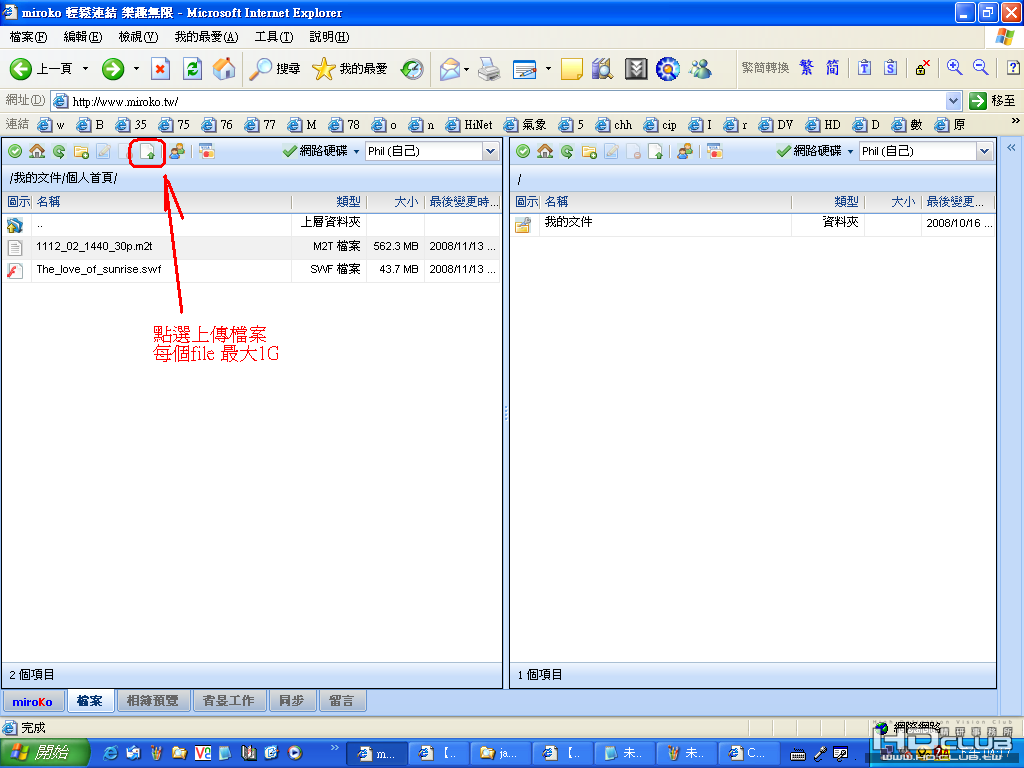Viewport: 1024px width, 768px height.
Task: Click the delete file icon in right pane
Action: pyautogui.click(x=633, y=152)
